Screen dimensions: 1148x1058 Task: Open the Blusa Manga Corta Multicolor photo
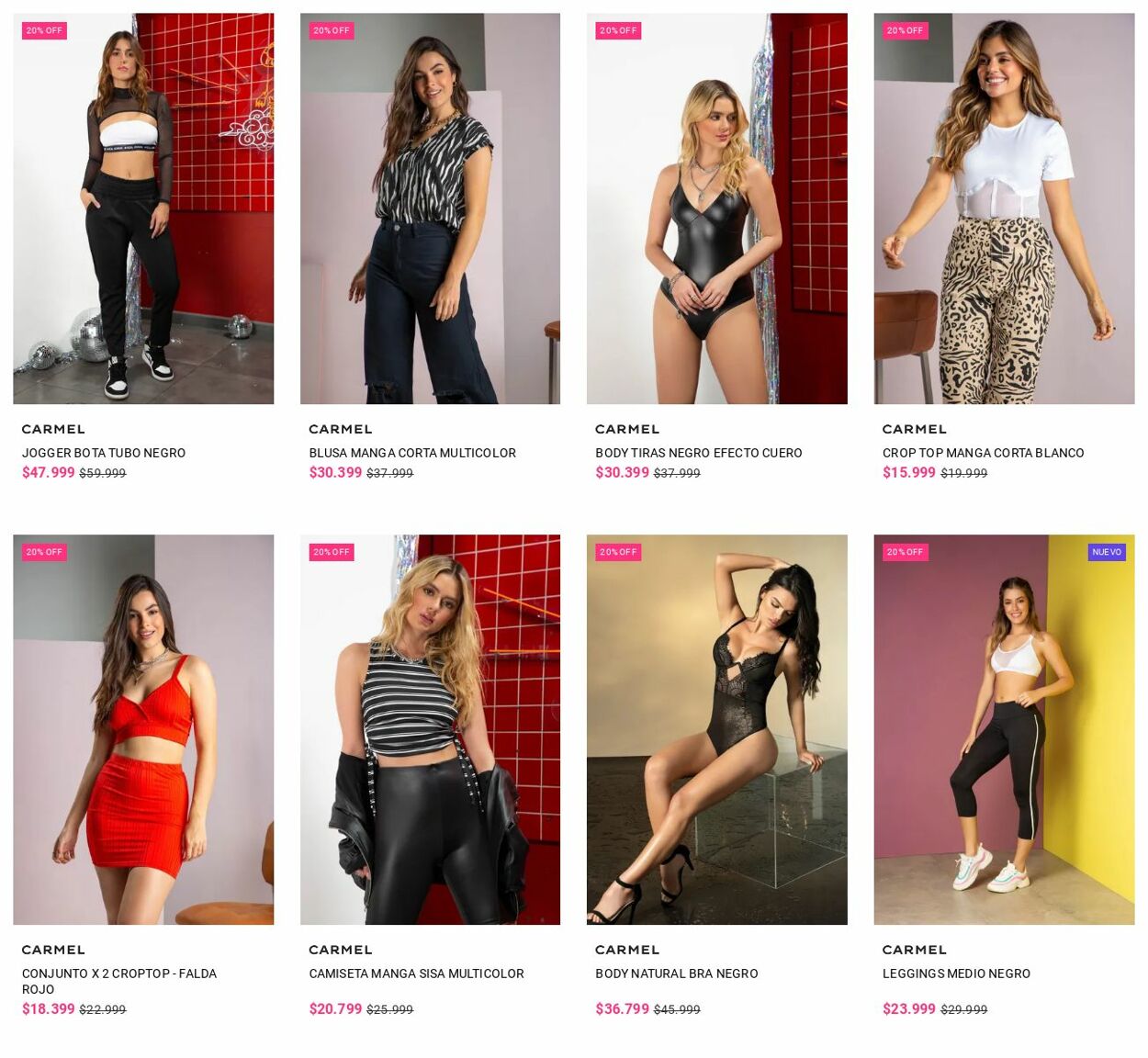click(x=430, y=208)
